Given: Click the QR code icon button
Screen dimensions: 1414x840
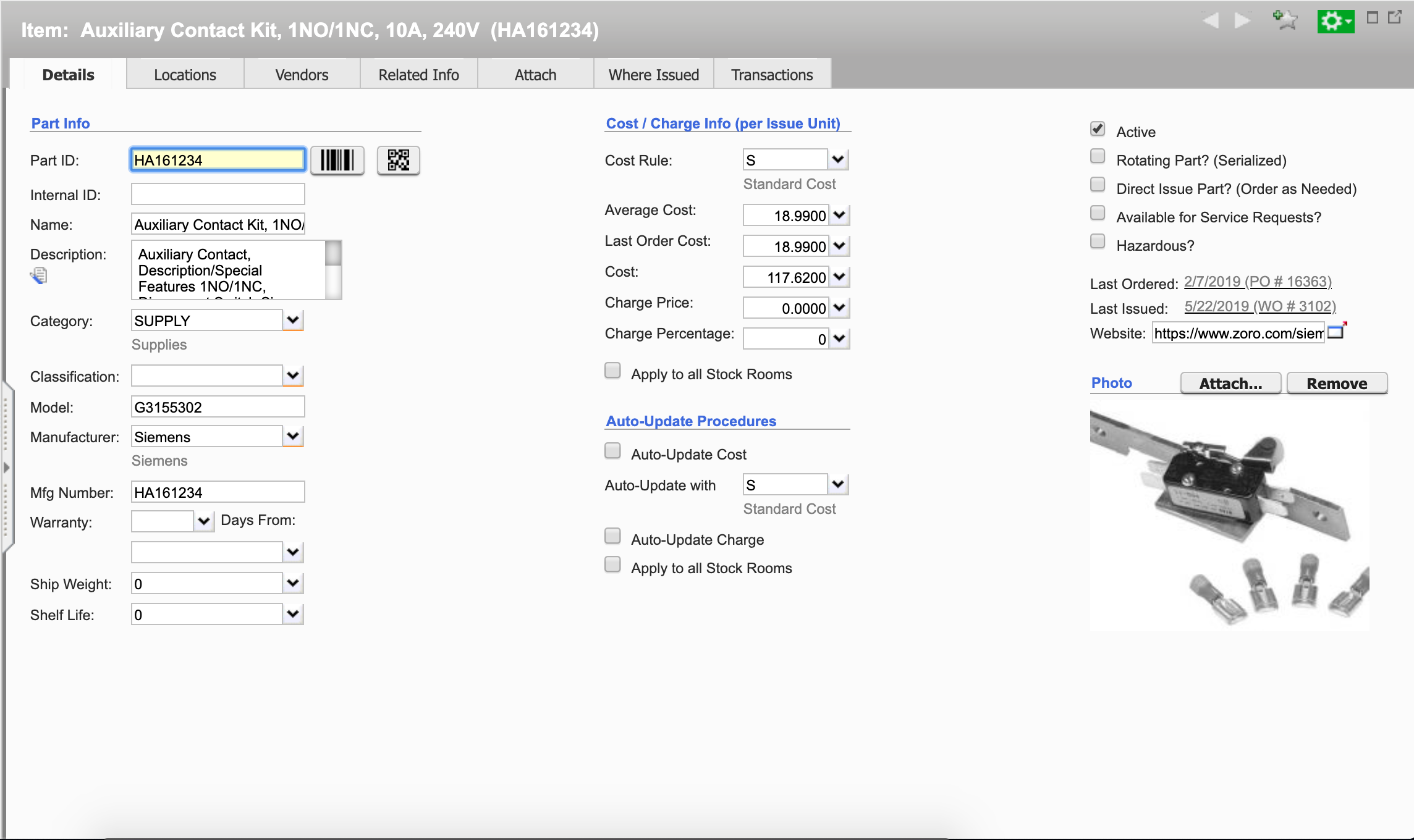Looking at the screenshot, I should coord(398,161).
